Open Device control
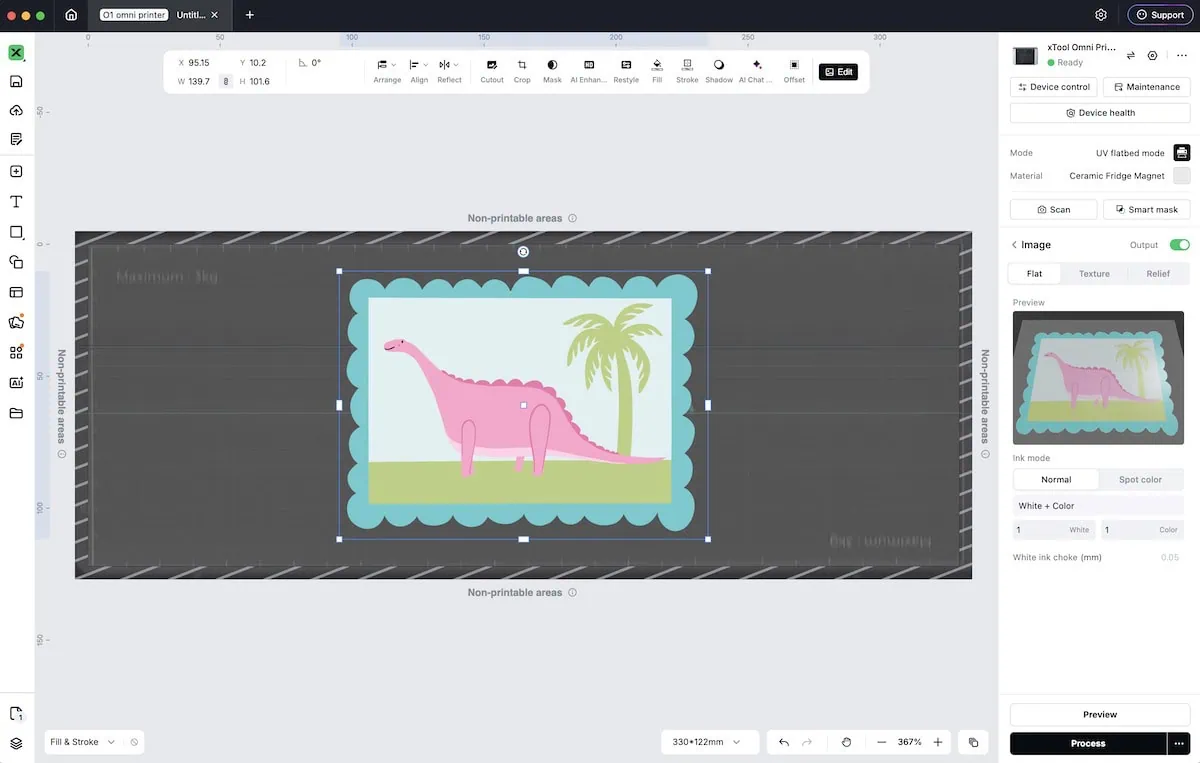The width and height of the screenshot is (1200, 763). pyautogui.click(x=1054, y=87)
